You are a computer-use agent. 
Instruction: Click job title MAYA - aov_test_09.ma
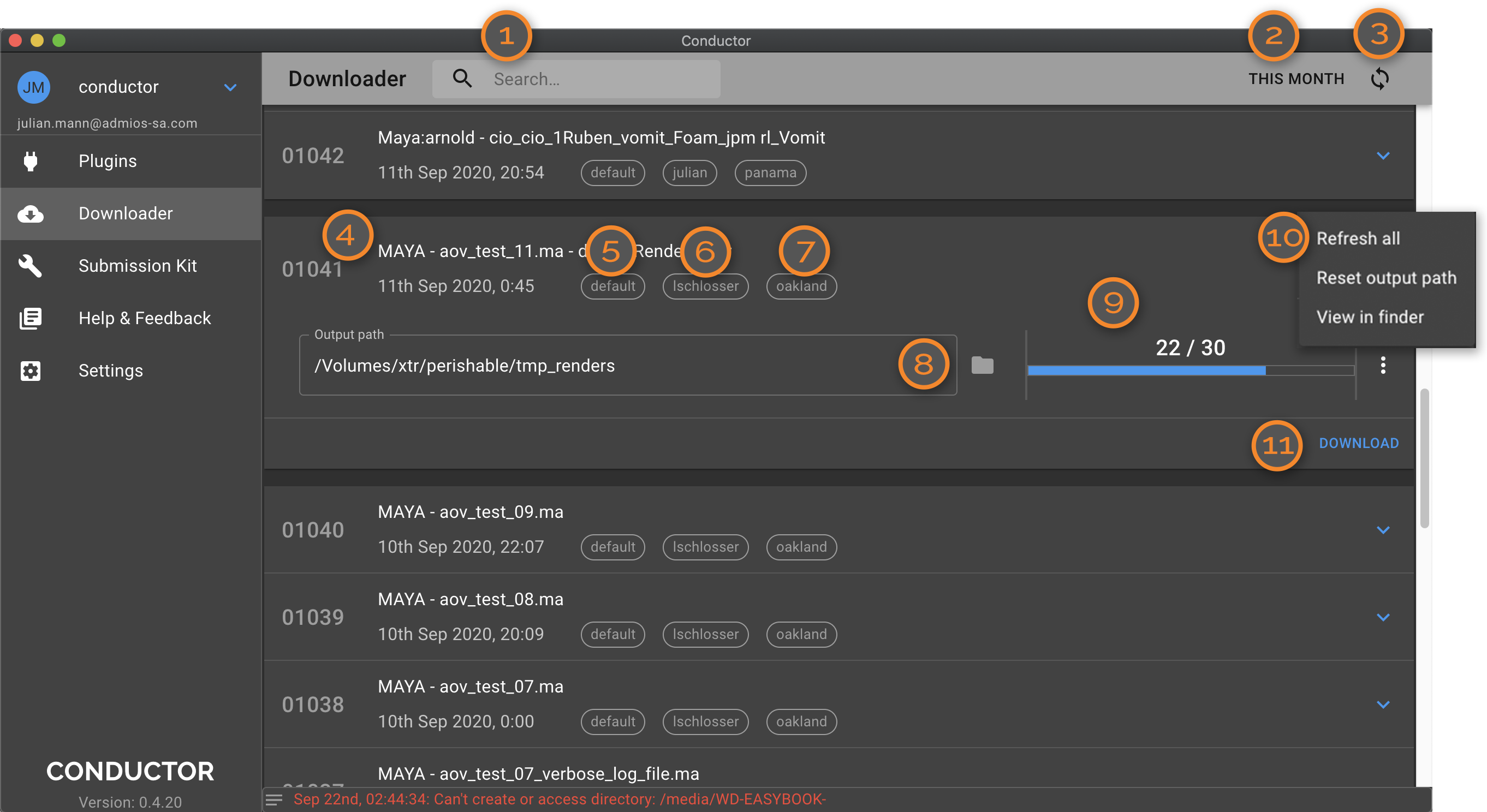click(471, 512)
